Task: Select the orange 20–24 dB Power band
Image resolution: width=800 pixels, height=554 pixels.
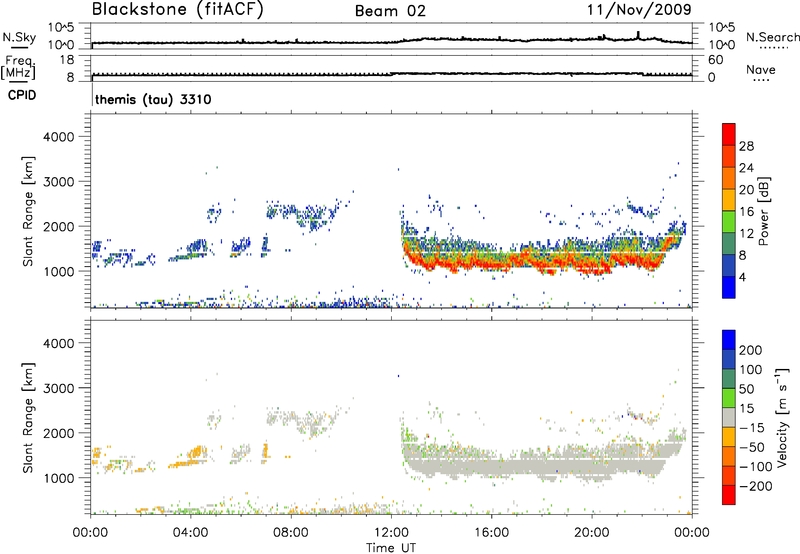Action: point(729,179)
